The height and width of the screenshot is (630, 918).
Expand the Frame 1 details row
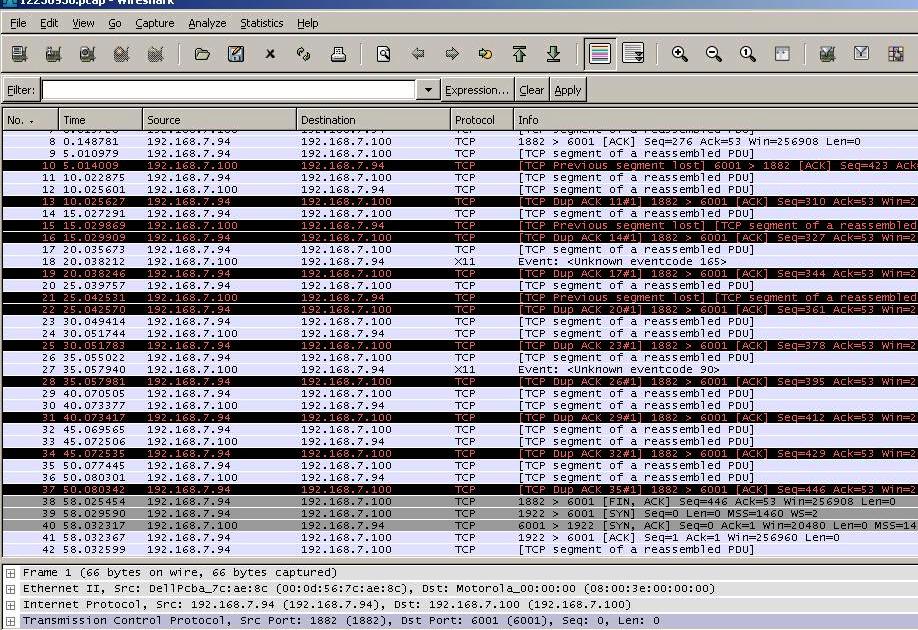[10, 573]
